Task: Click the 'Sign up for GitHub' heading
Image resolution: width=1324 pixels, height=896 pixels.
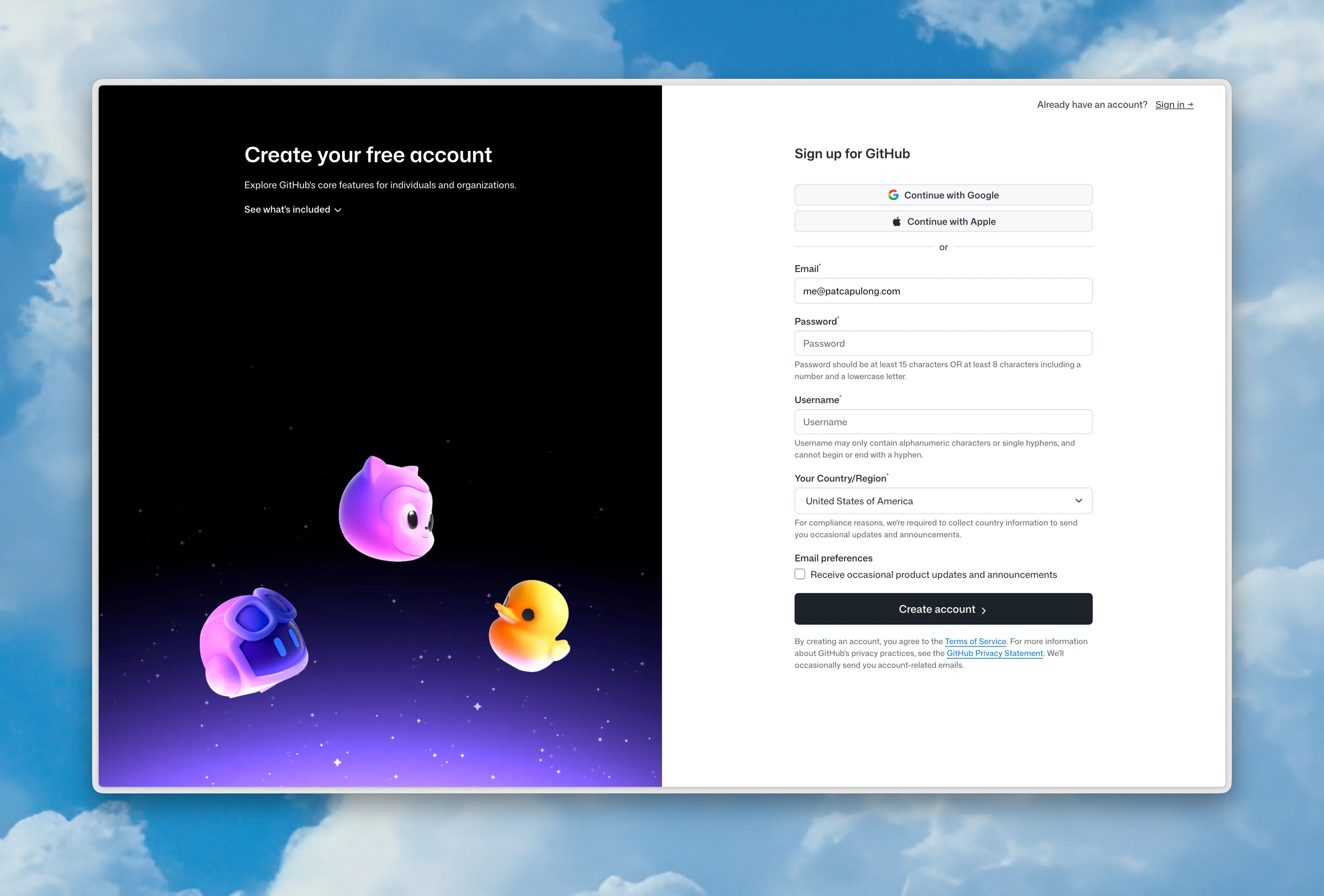Action: (x=852, y=154)
